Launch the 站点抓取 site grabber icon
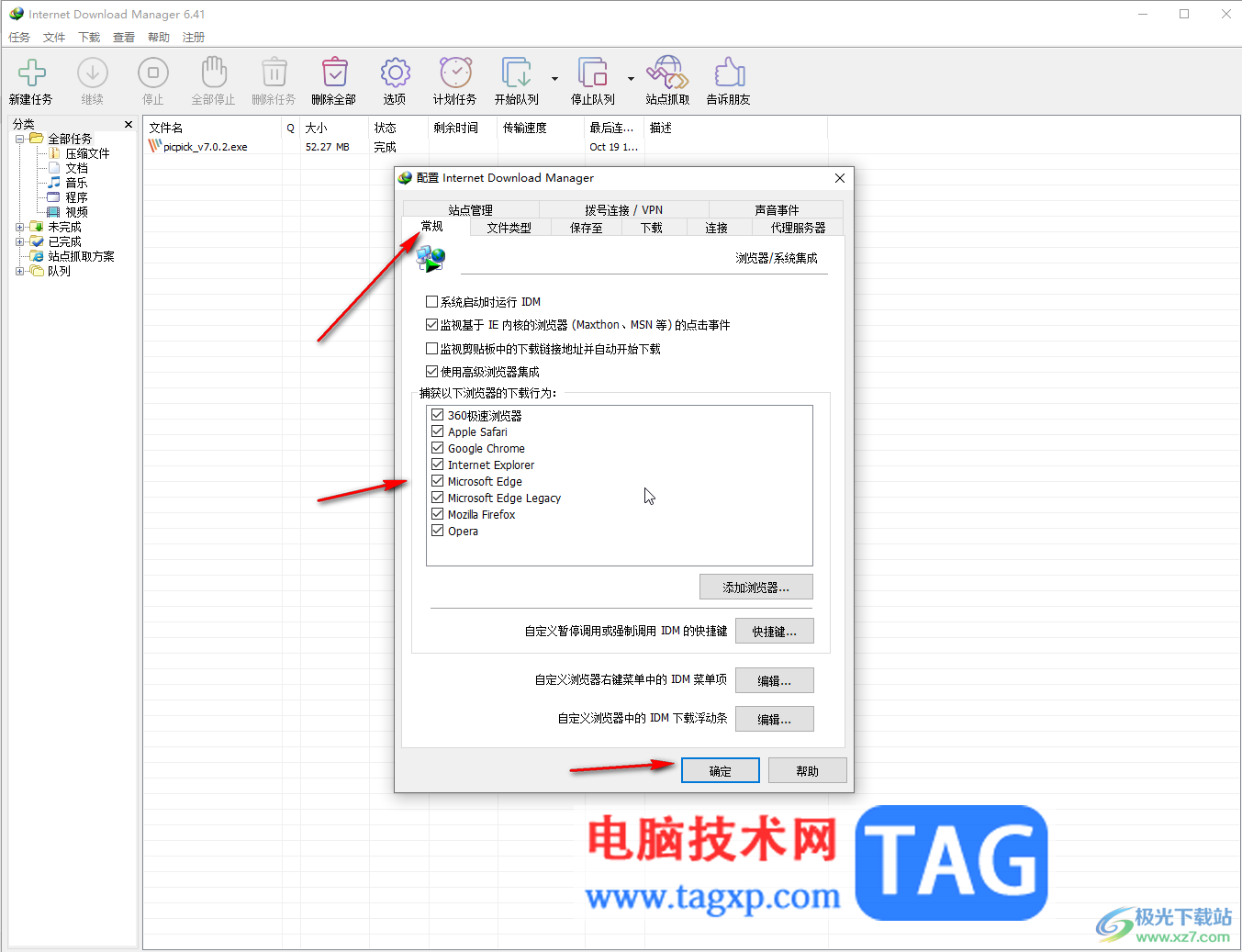This screenshot has width=1242, height=952. pyautogui.click(x=667, y=73)
